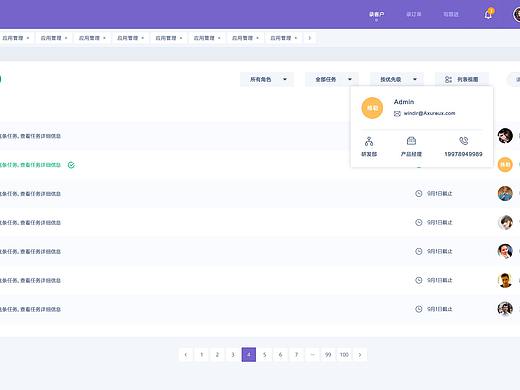Click the orange avatar on the completed task row
The image size is (520, 390).
point(505,165)
